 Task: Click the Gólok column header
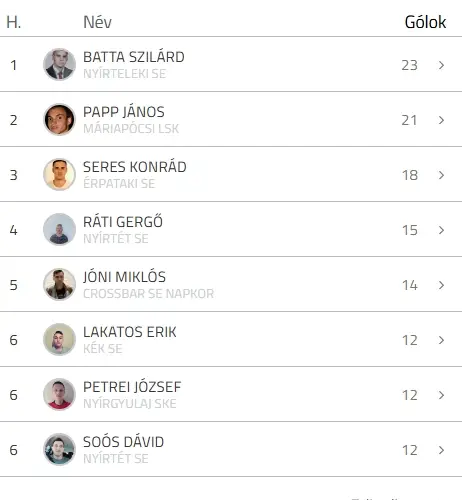click(425, 22)
